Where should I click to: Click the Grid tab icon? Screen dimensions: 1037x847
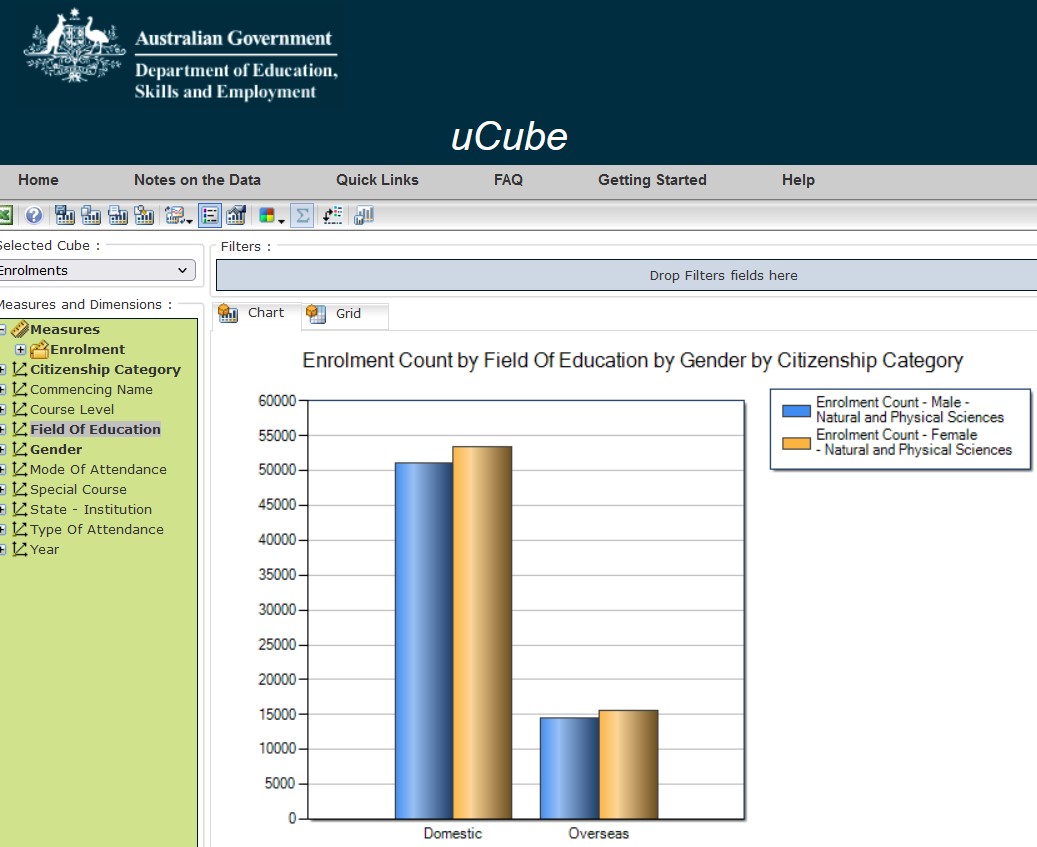click(x=316, y=314)
